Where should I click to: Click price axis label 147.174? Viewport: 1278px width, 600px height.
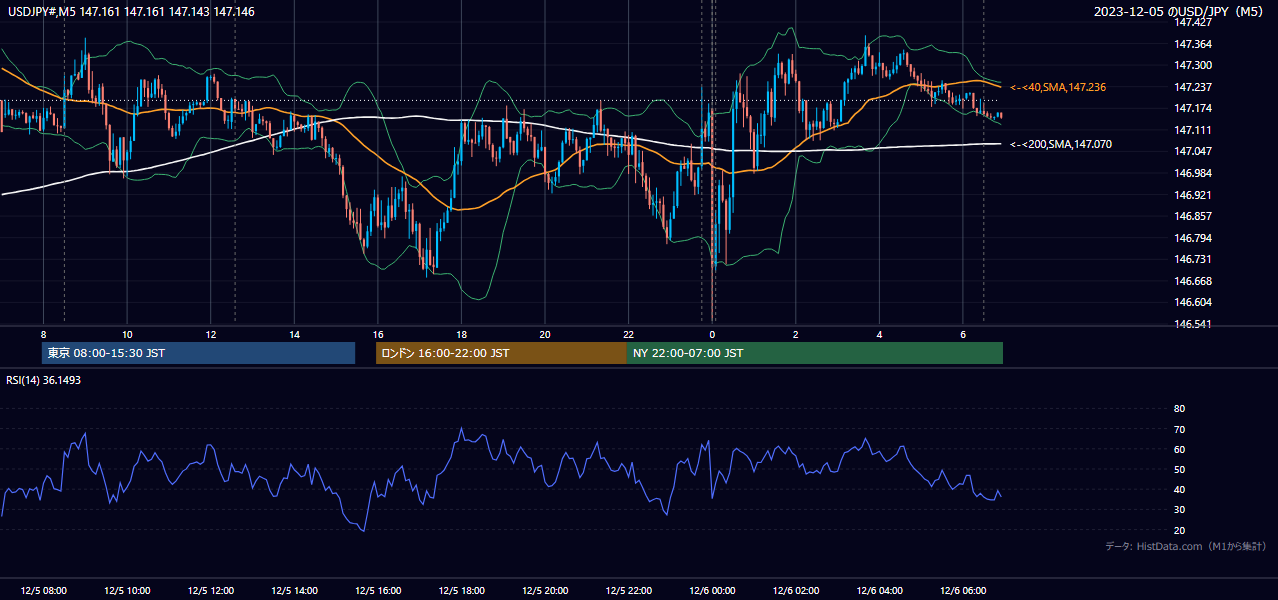1193,108
